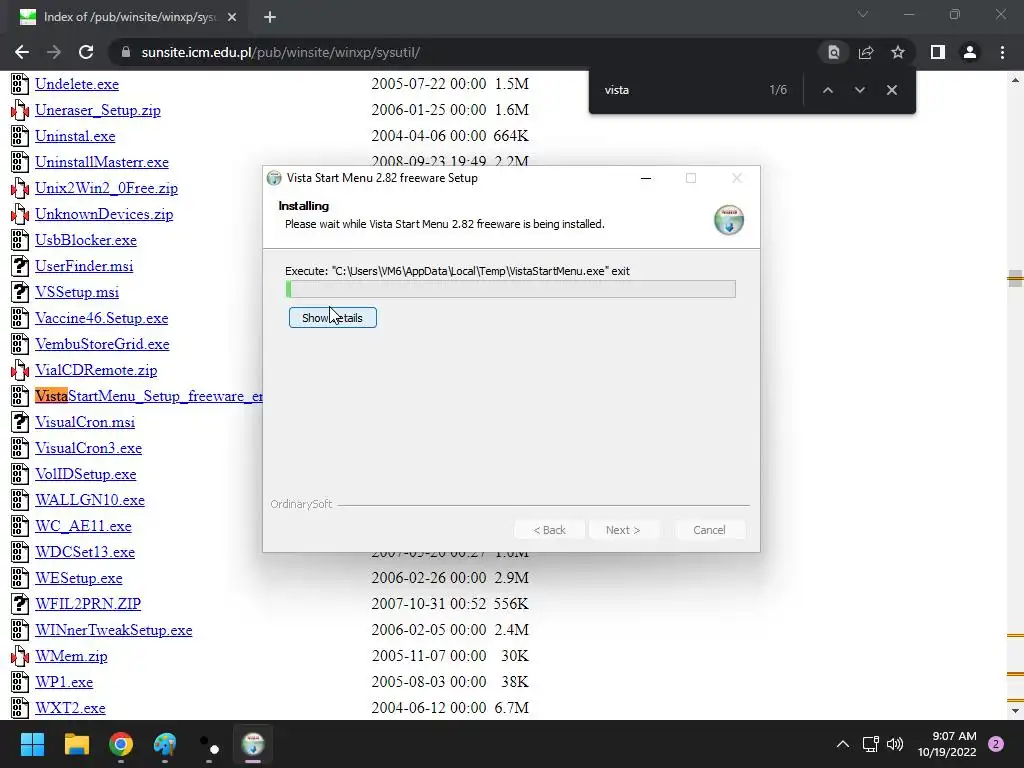Switch to Chrome in the taskbar

pyautogui.click(x=121, y=744)
